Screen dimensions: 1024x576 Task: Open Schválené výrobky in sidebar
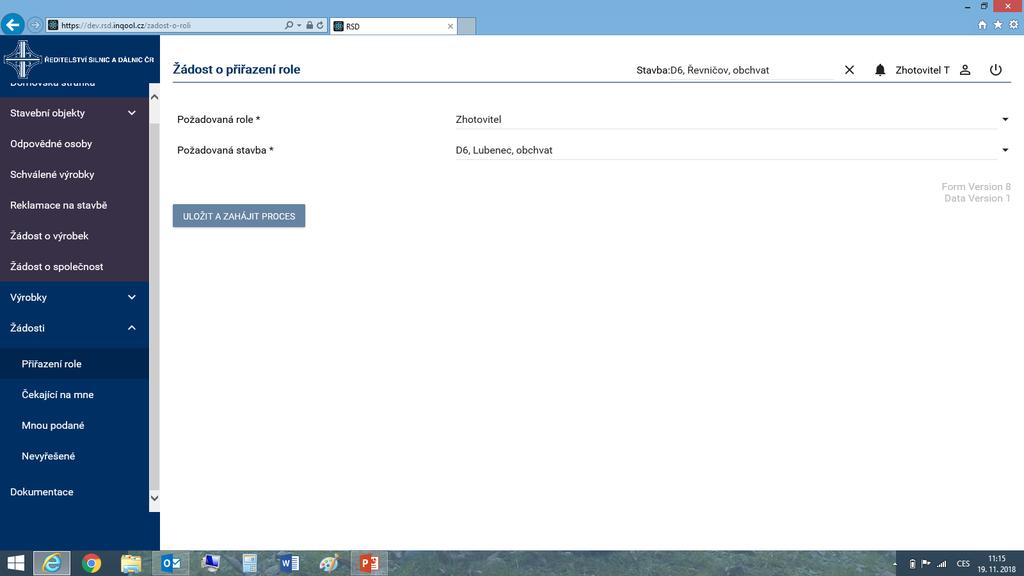point(74,174)
